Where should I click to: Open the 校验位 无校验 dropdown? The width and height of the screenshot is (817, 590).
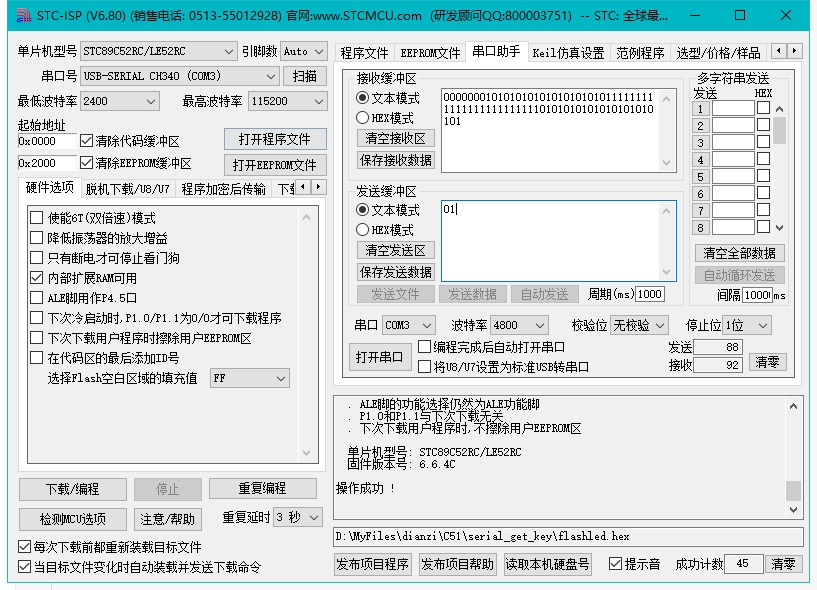[639, 325]
